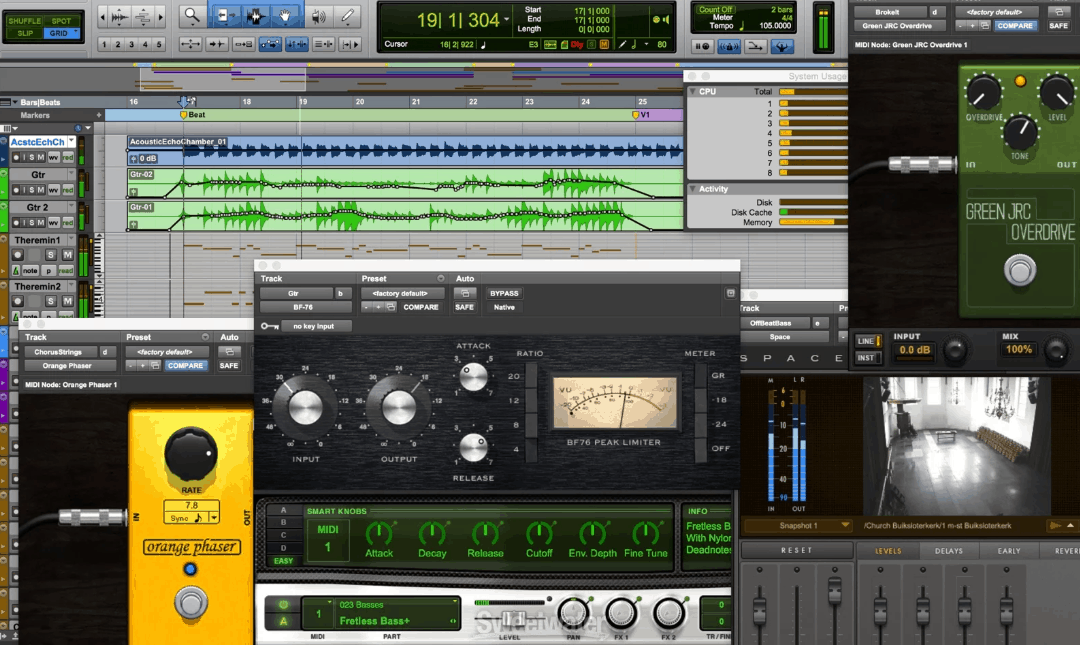Viewport: 1080px width, 647px height.
Task: Open the Gtr 2 track name dropdown
Action: pos(71,205)
